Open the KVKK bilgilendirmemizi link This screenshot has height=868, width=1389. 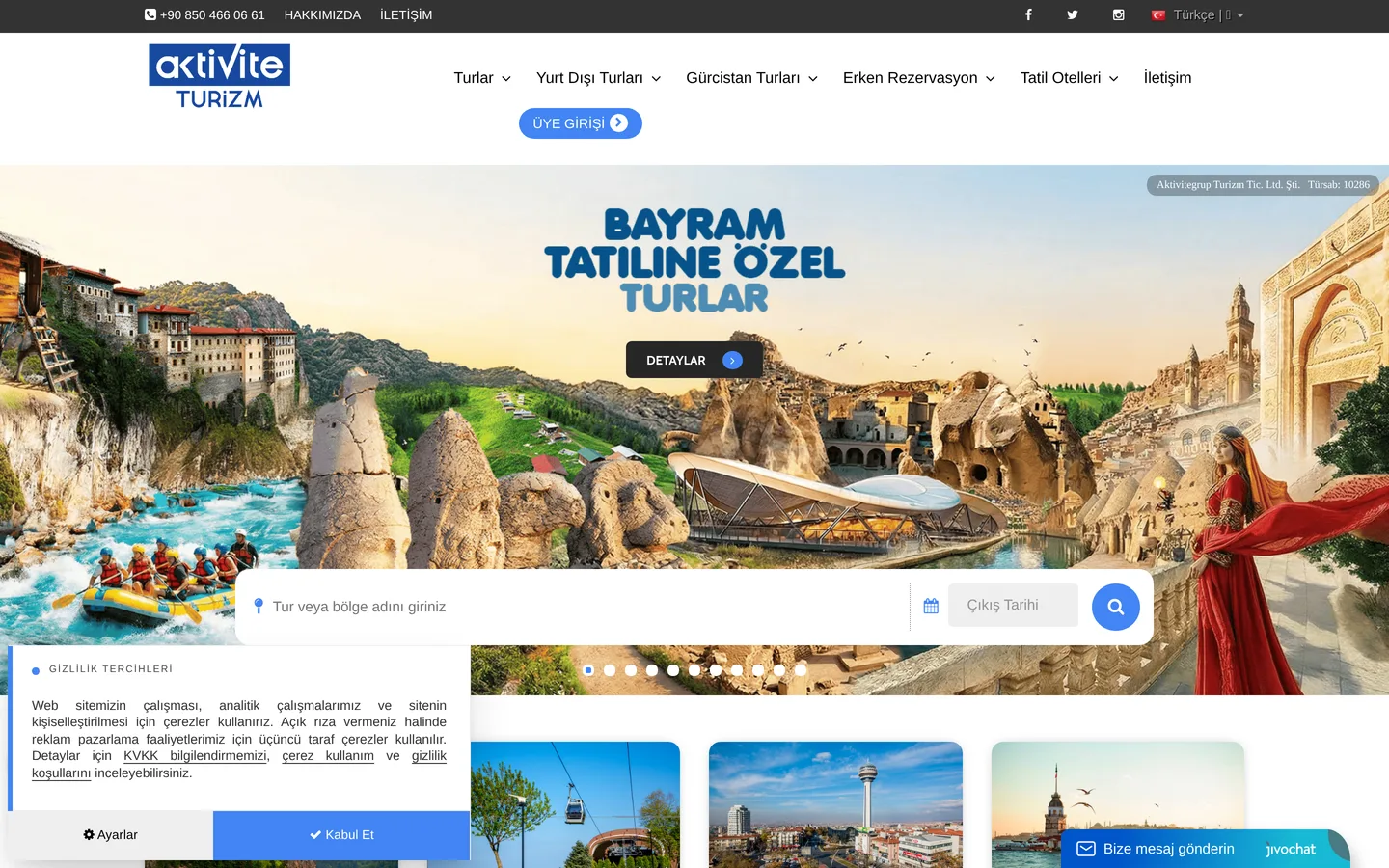(x=195, y=756)
